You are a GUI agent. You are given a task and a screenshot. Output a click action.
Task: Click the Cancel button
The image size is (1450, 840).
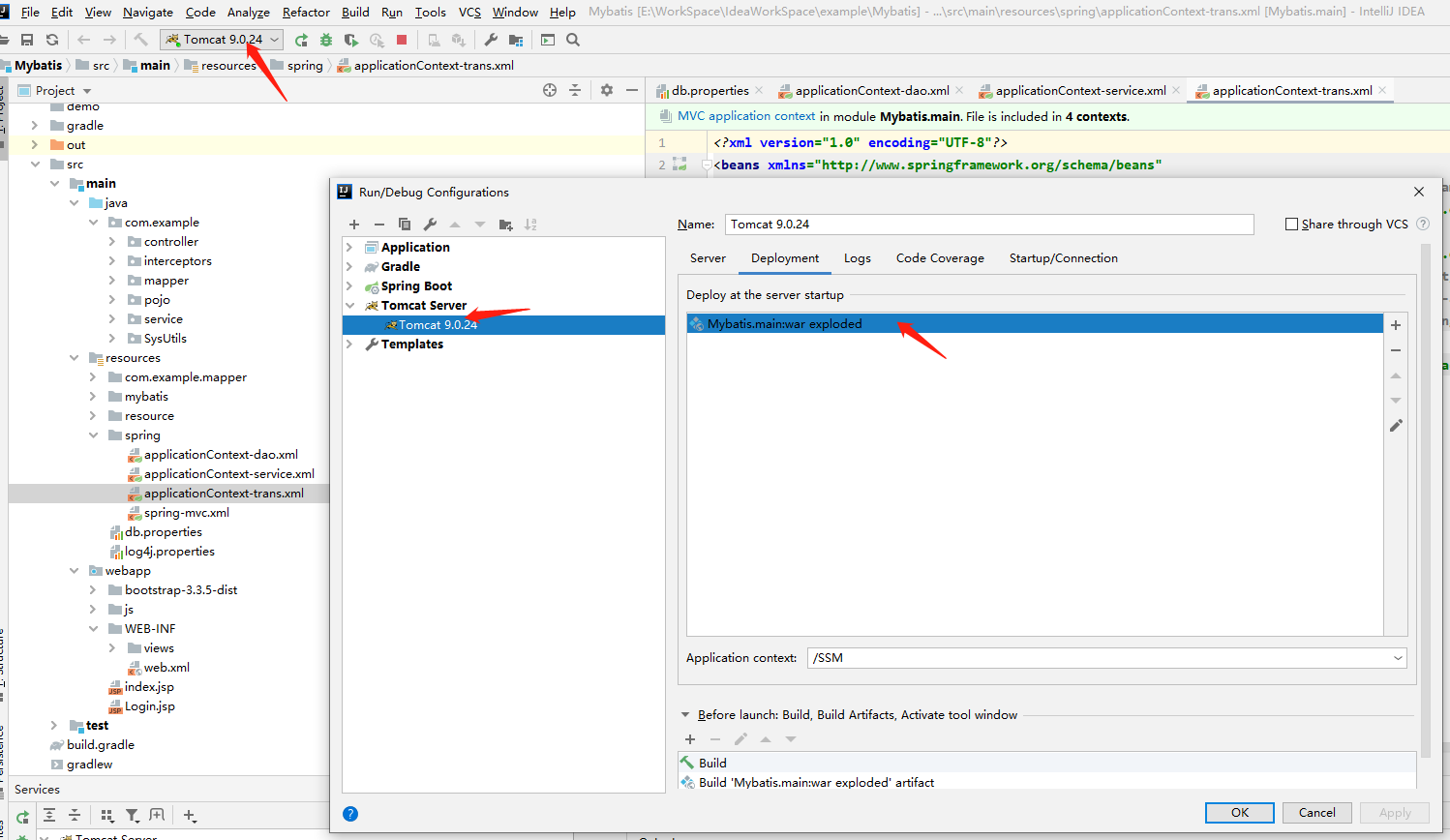tap(1317, 813)
